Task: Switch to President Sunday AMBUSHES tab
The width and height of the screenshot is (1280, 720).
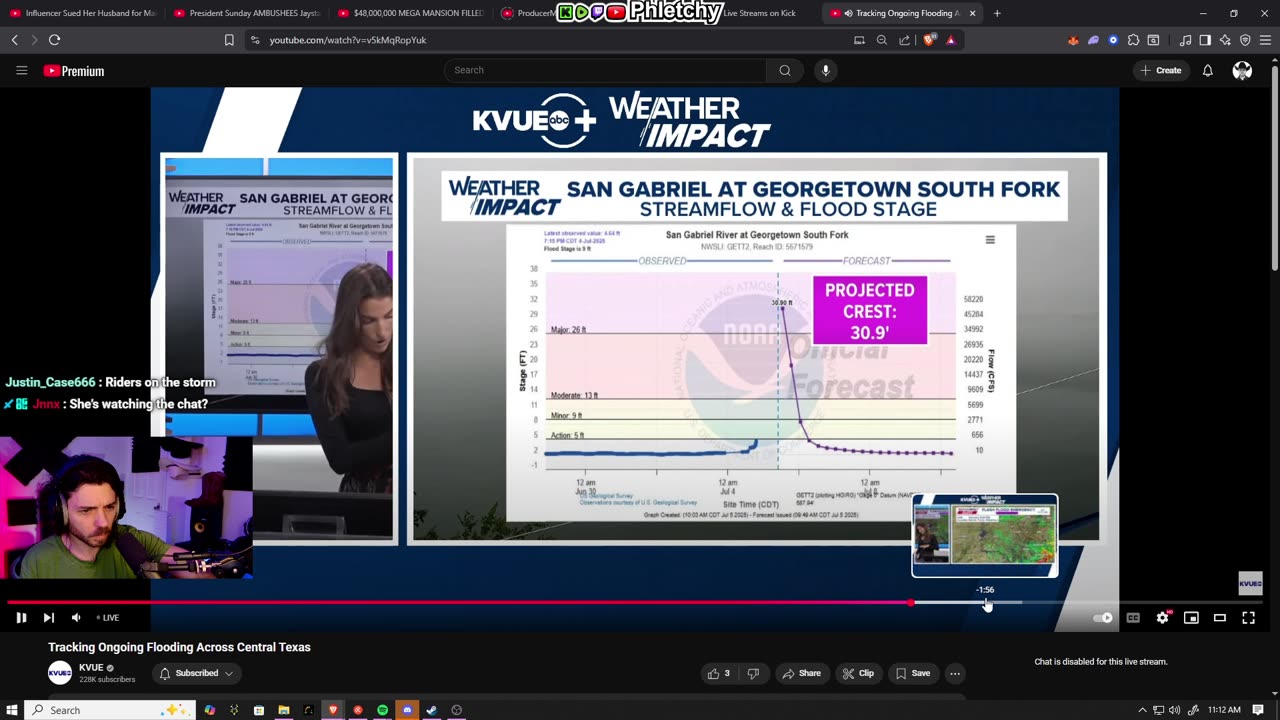Action: point(246,13)
